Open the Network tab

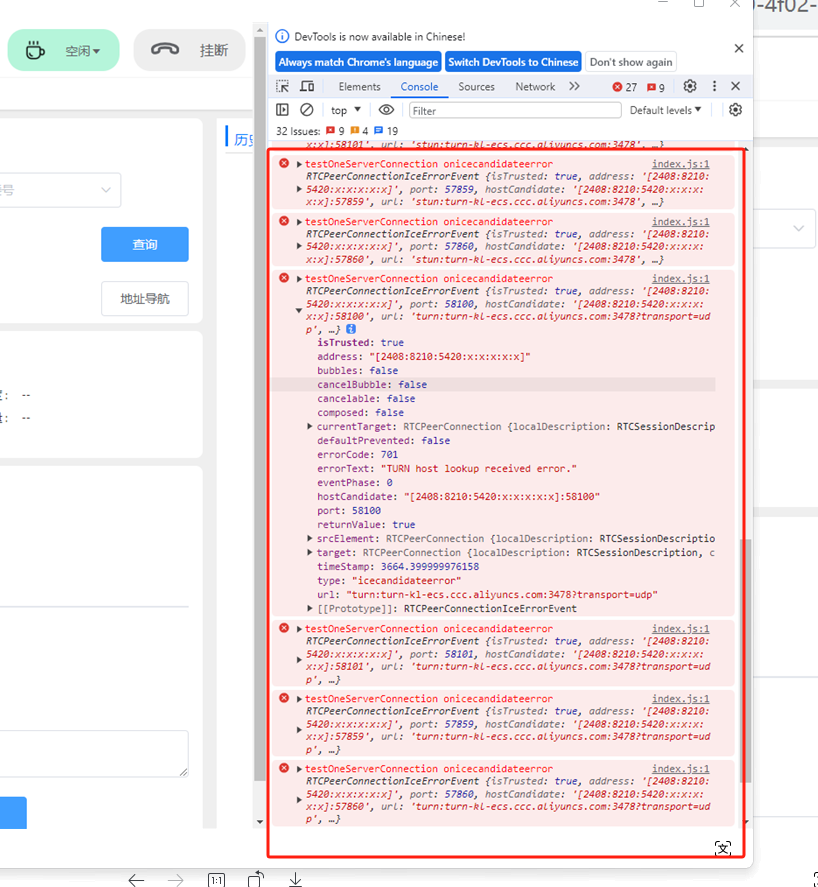535,87
